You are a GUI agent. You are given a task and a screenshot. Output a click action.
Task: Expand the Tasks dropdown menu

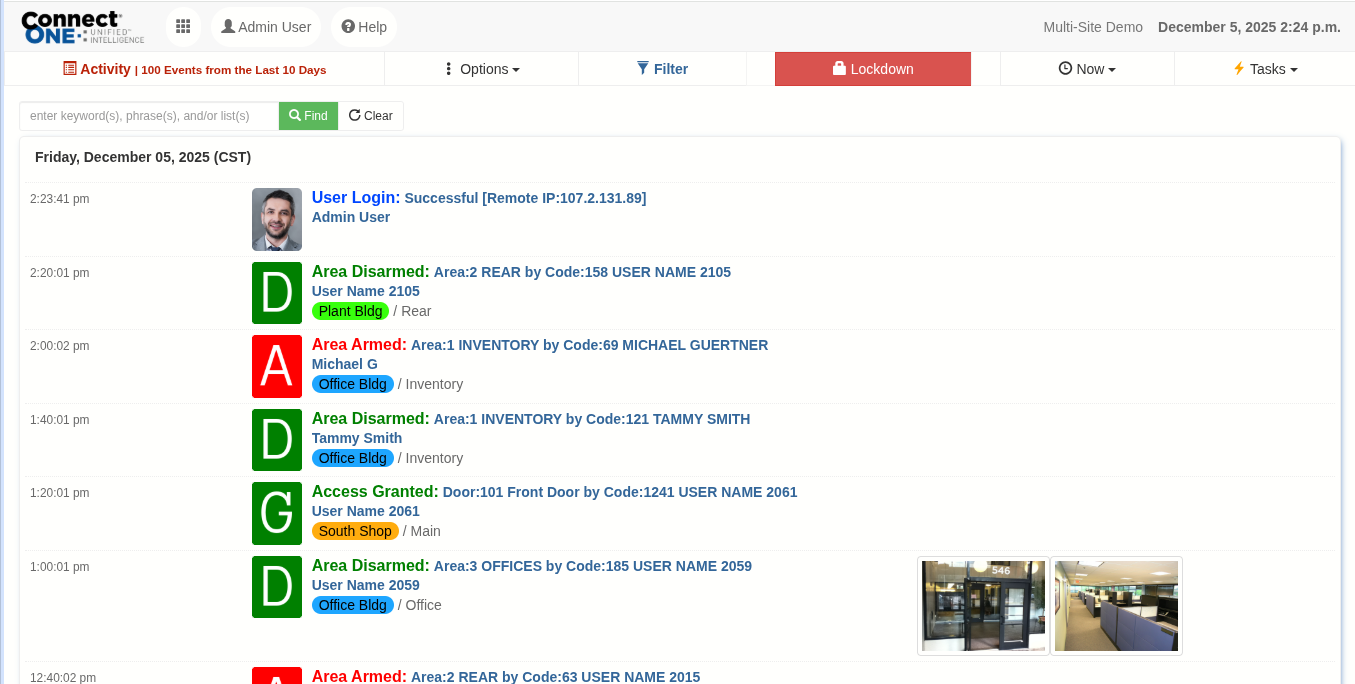(x=1265, y=69)
